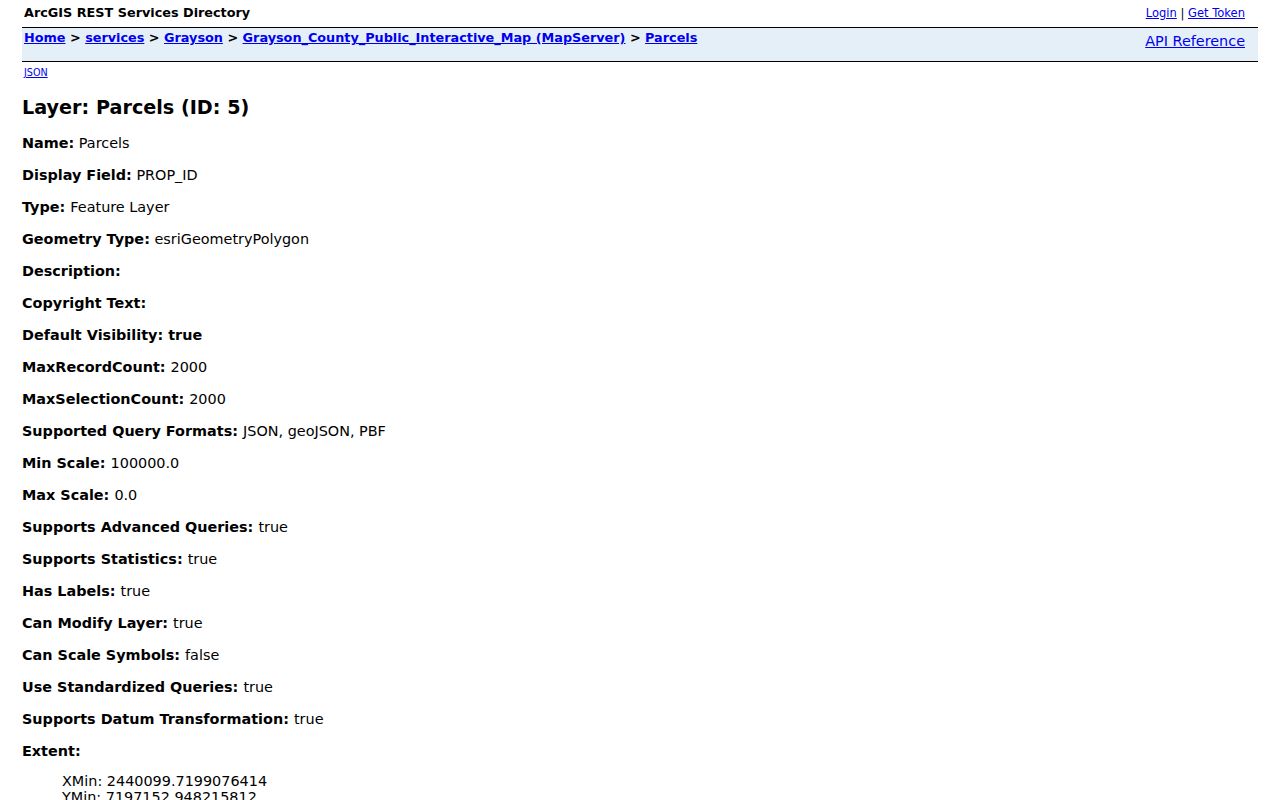The image size is (1280, 800).
Task: Open the Login link
Action: [1161, 13]
